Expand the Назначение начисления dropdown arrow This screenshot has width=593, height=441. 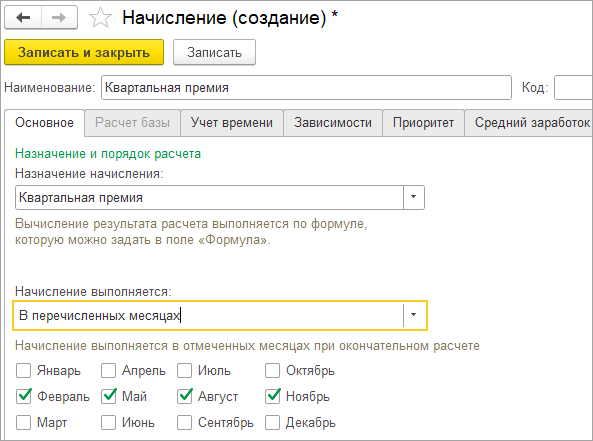[413, 197]
